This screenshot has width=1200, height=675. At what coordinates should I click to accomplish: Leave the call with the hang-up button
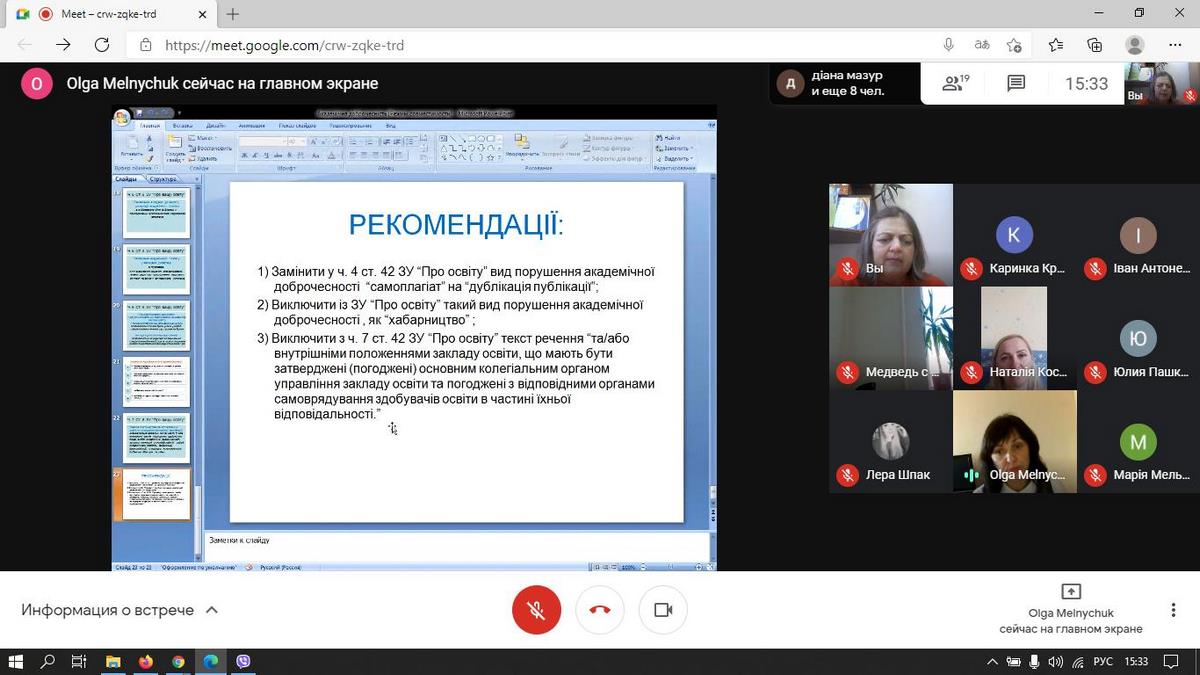[600, 610]
